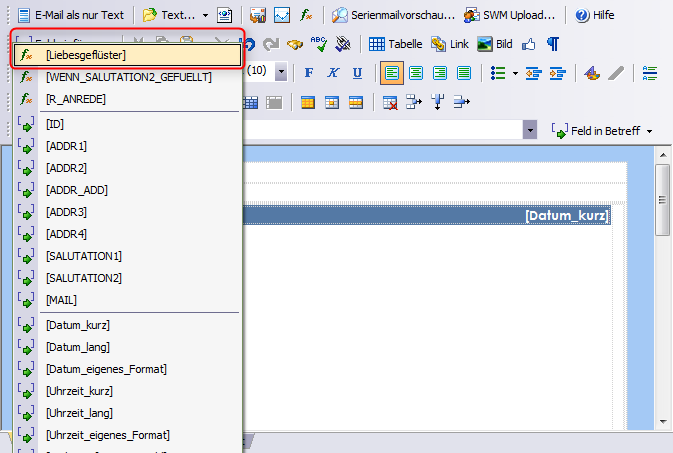Screen dimensions: 673x453
Task: Toggle bold F formatting
Action: 309,73
